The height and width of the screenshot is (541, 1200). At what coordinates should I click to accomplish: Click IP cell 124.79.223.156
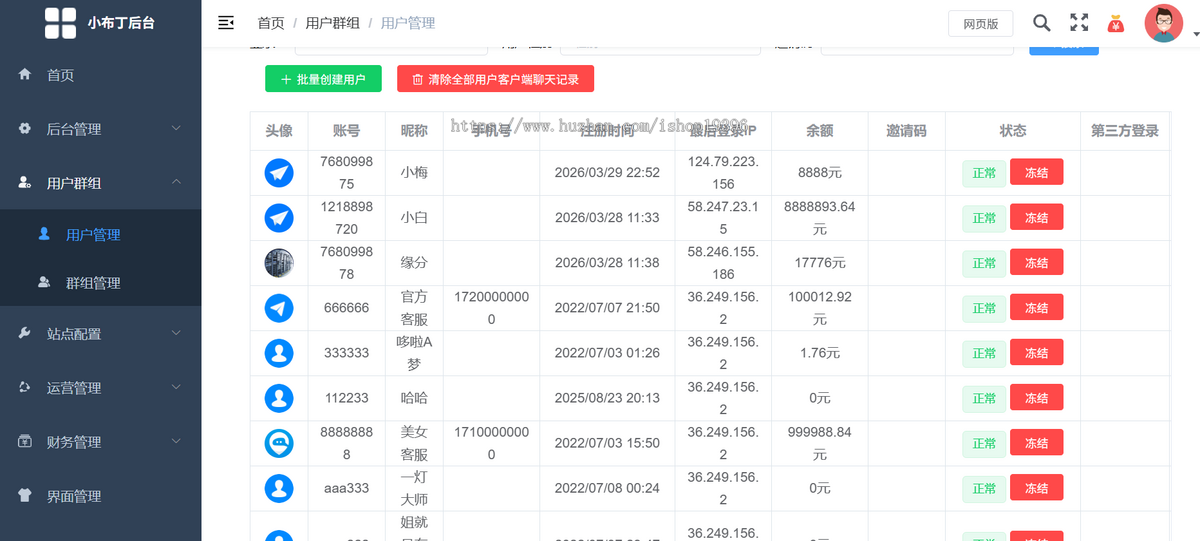723,173
